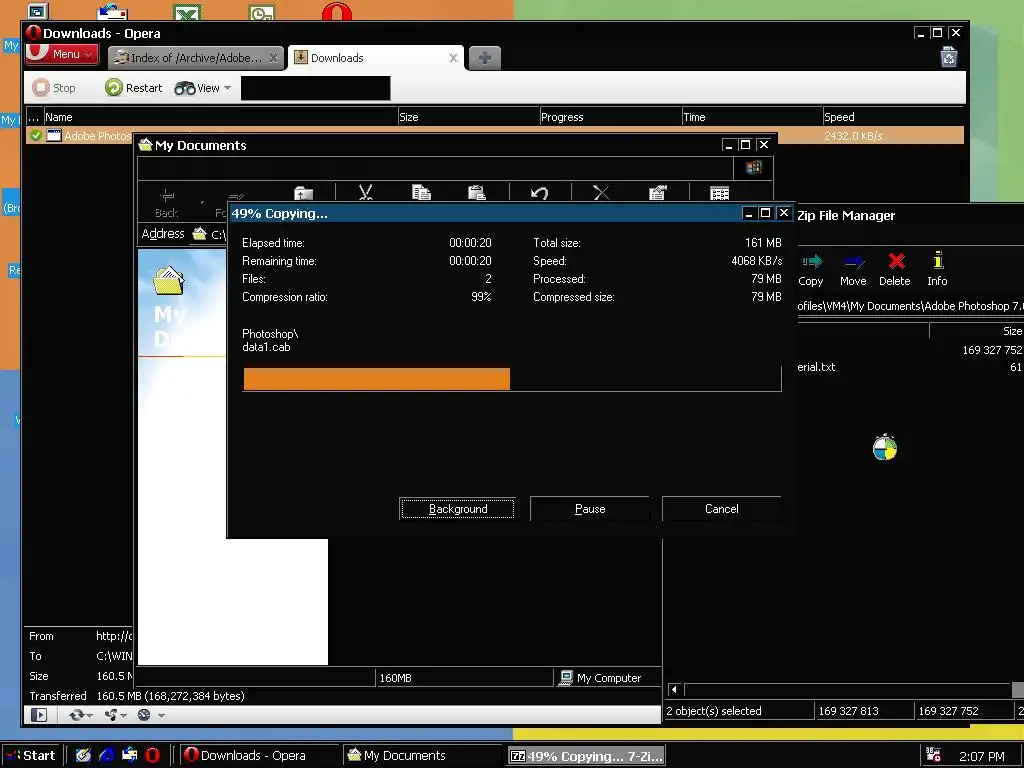Cancel the copying operation
1024x768 pixels.
point(722,509)
